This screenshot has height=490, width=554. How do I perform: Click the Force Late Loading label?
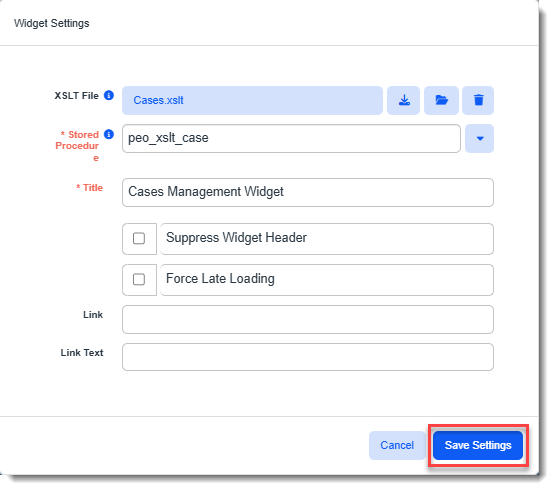220,279
